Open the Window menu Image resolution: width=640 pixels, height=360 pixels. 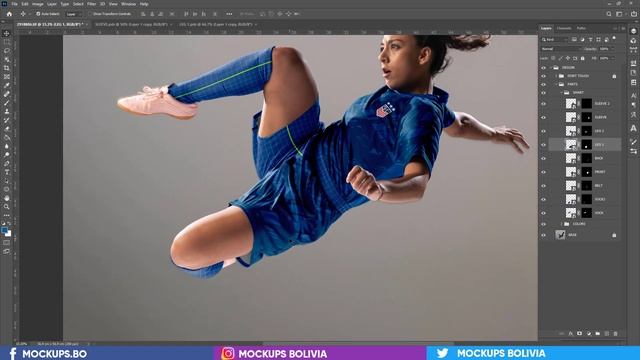tap(128, 4)
